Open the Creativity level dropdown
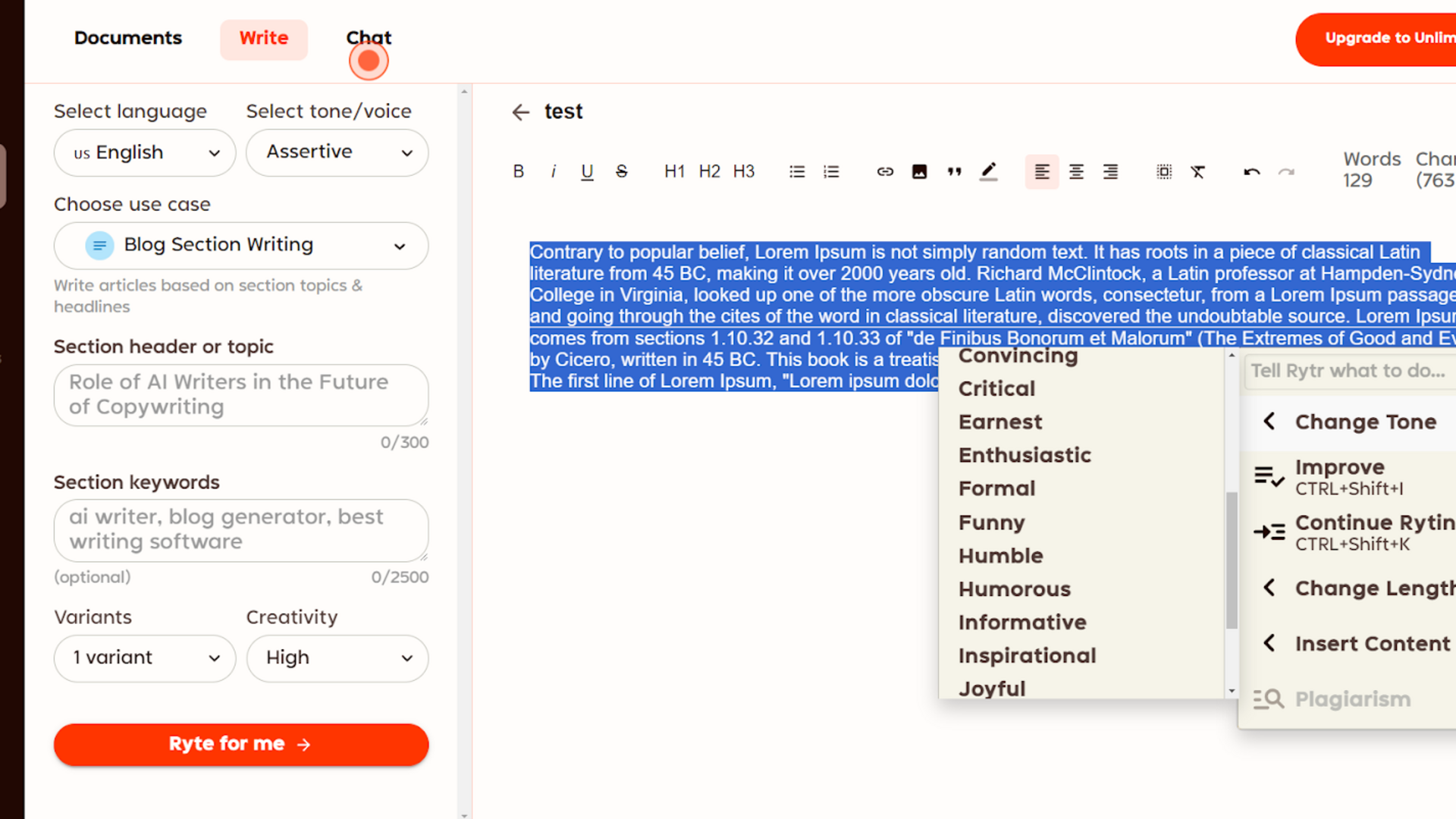The height and width of the screenshot is (819, 1456). (x=337, y=658)
